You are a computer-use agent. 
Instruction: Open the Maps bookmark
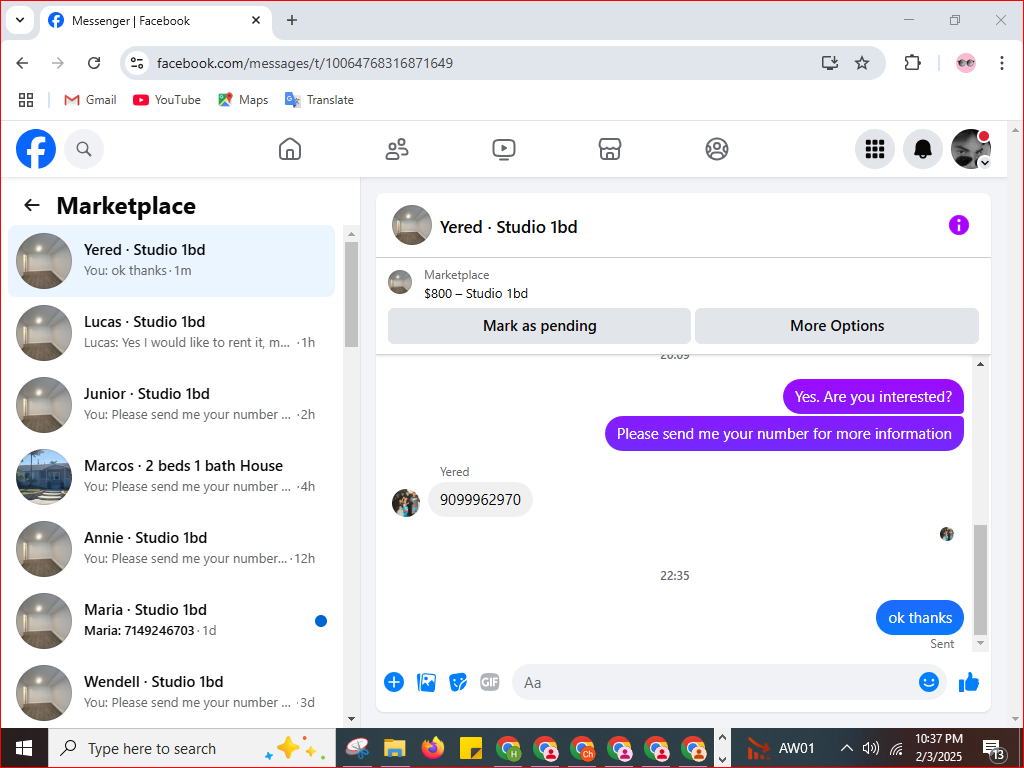(x=243, y=100)
